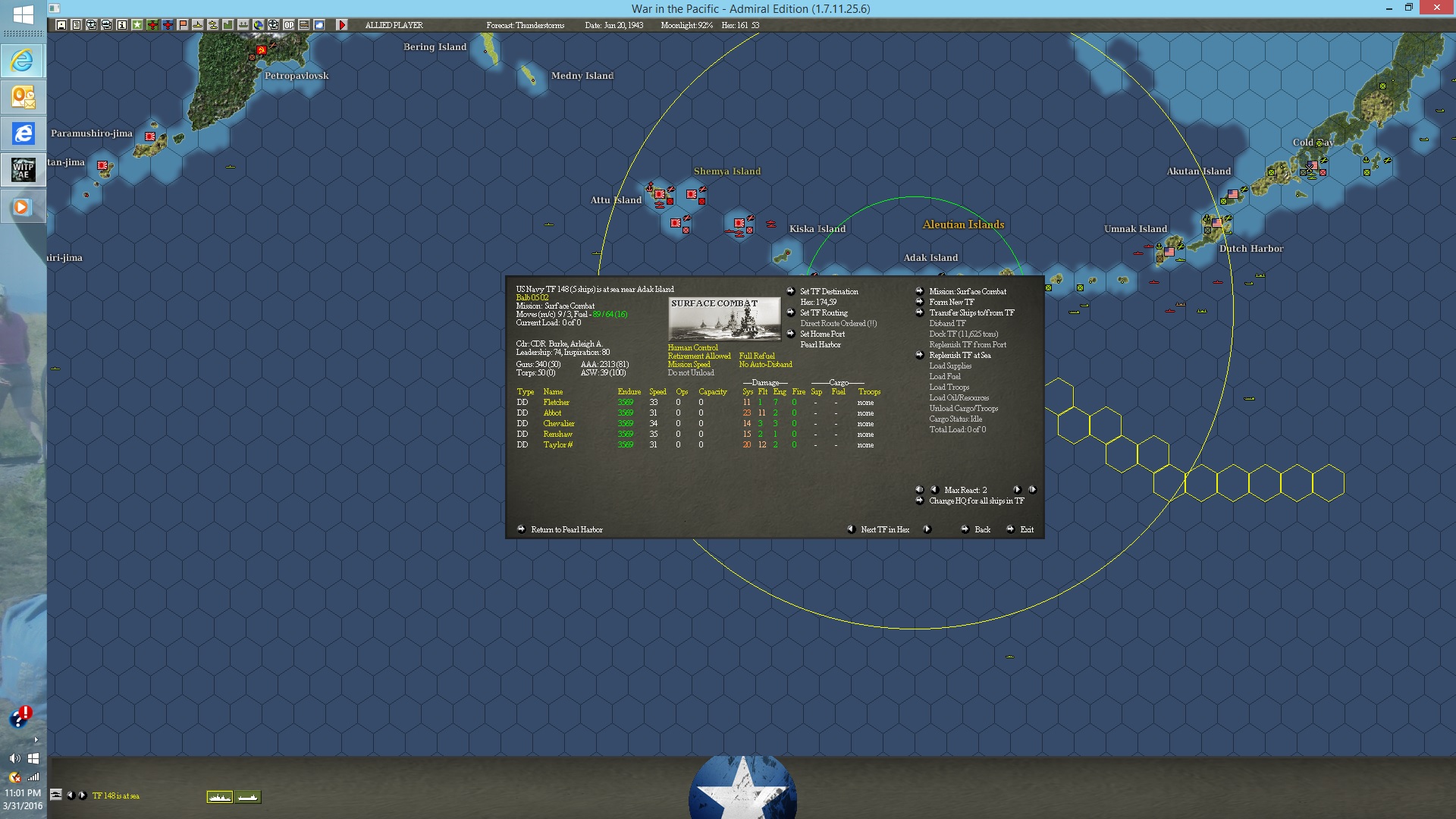Image resolution: width=1456 pixels, height=819 pixels.
Task: Click the orange flag toolbar icon
Action: (183, 25)
